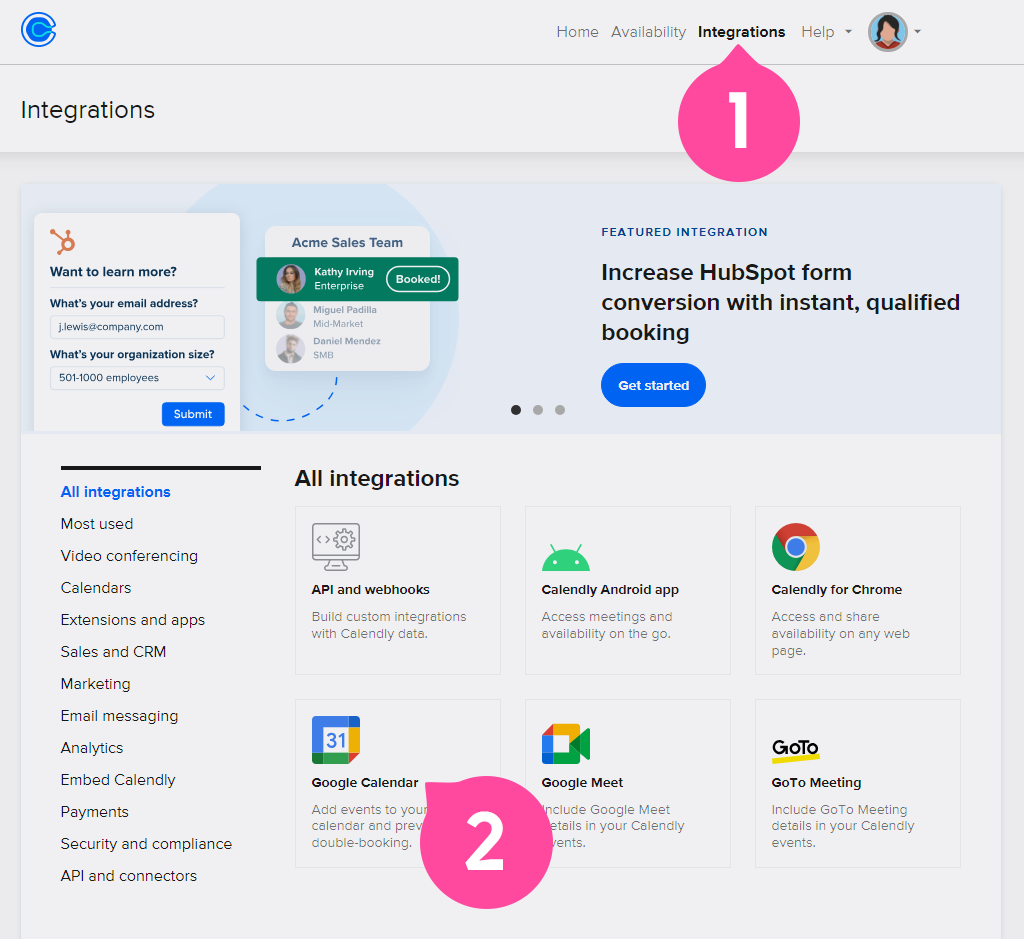The image size is (1024, 939).
Task: Open the Embed Calendly category
Action: pyautogui.click(x=118, y=780)
